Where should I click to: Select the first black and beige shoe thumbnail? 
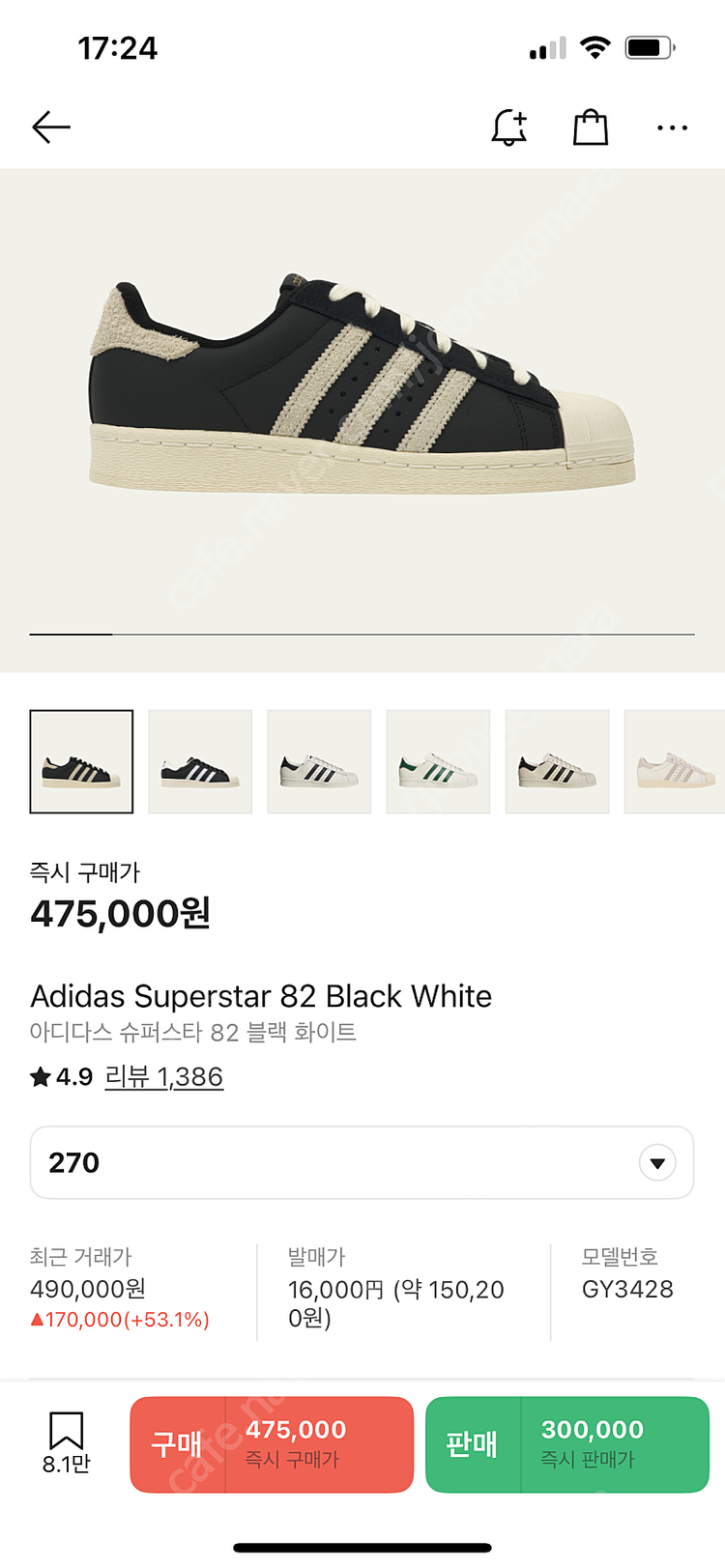click(81, 761)
